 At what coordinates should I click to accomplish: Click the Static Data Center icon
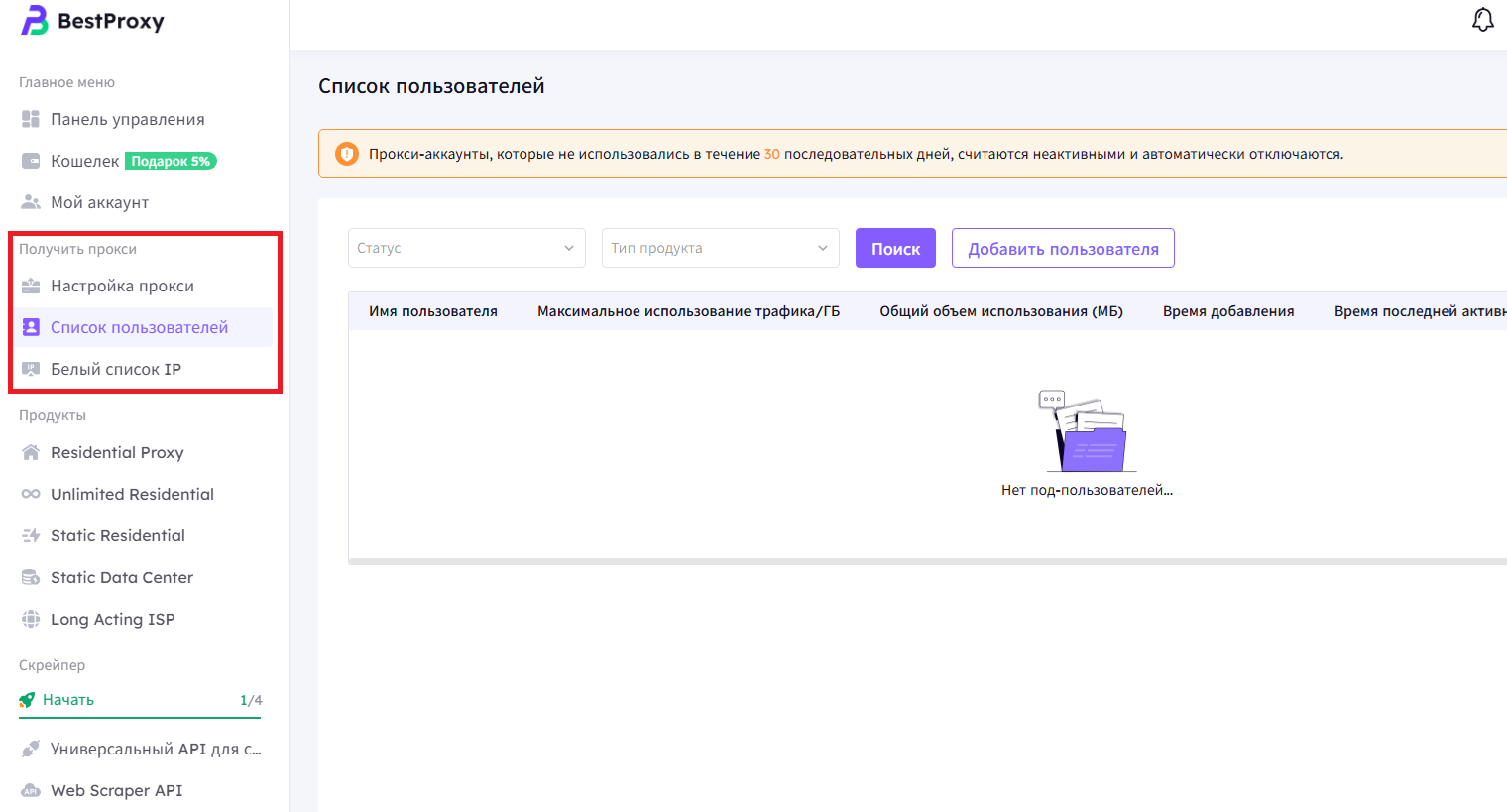tap(31, 577)
